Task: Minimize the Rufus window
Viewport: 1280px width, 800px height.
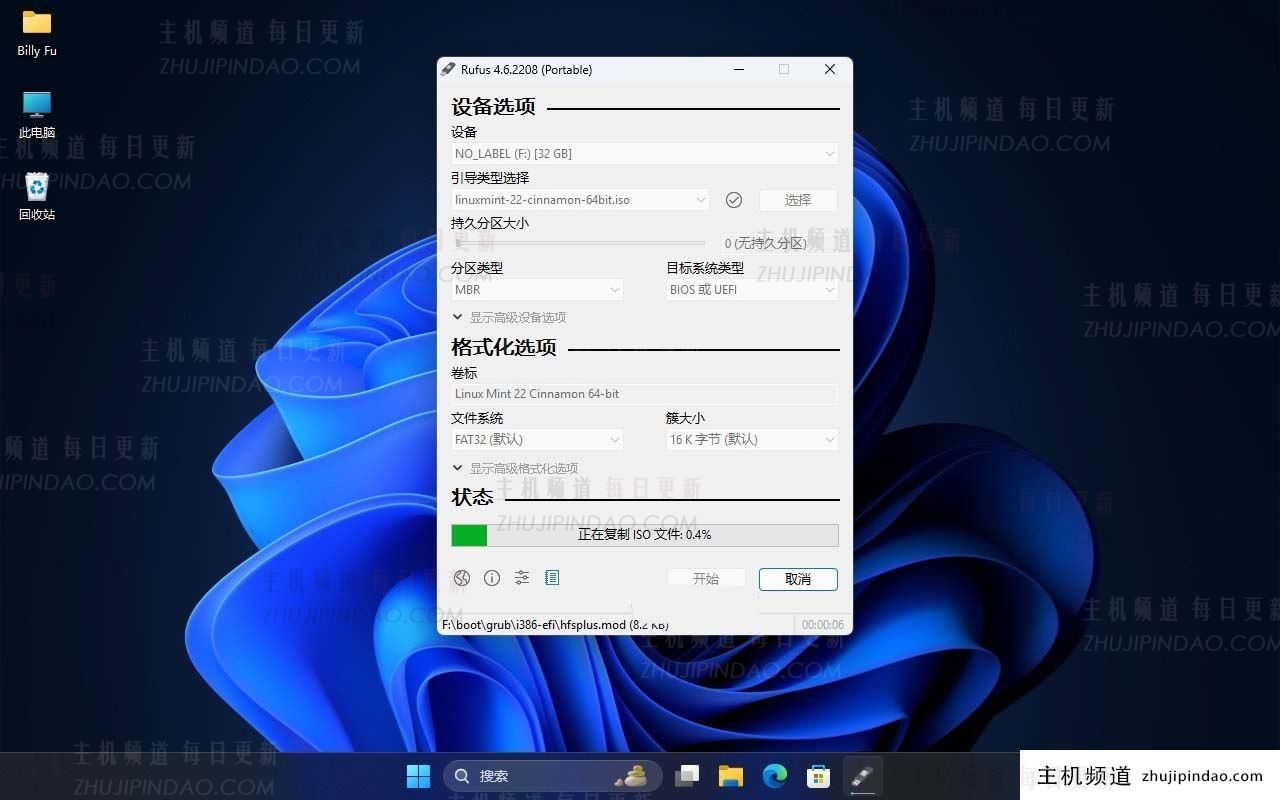Action: 739,69
